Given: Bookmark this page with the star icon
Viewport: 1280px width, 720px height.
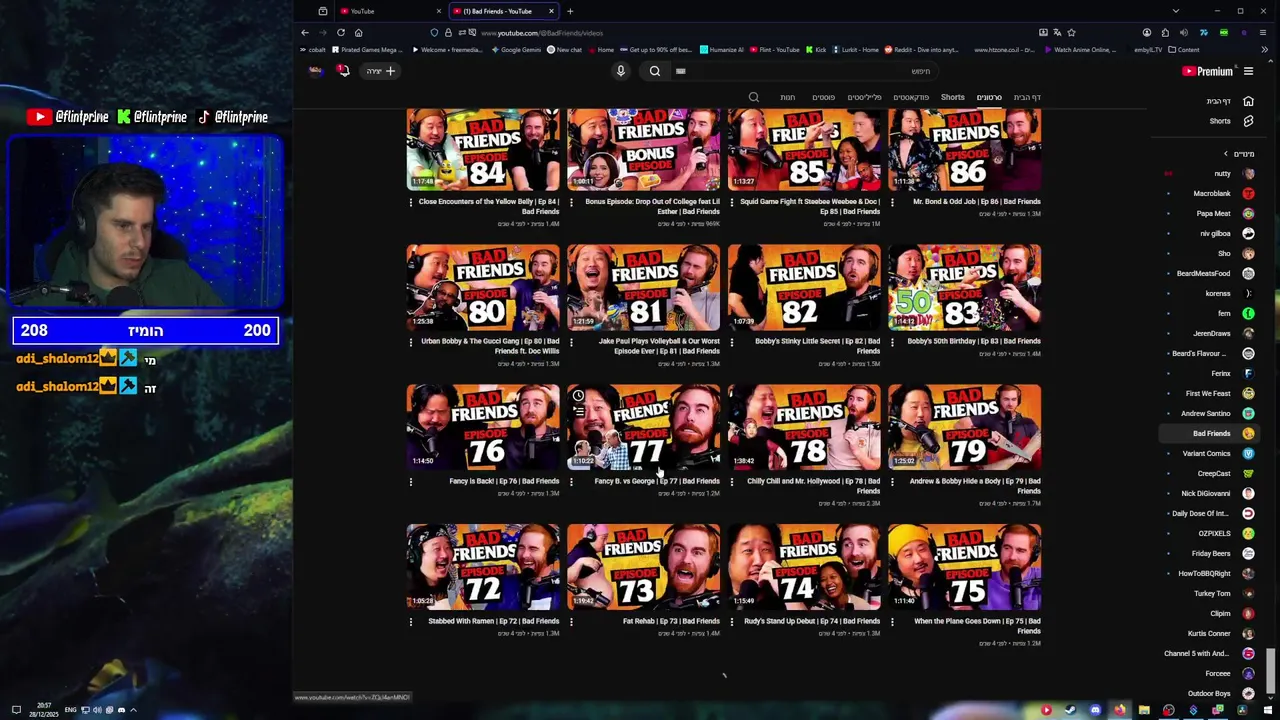Looking at the screenshot, I should coord(1071,32).
